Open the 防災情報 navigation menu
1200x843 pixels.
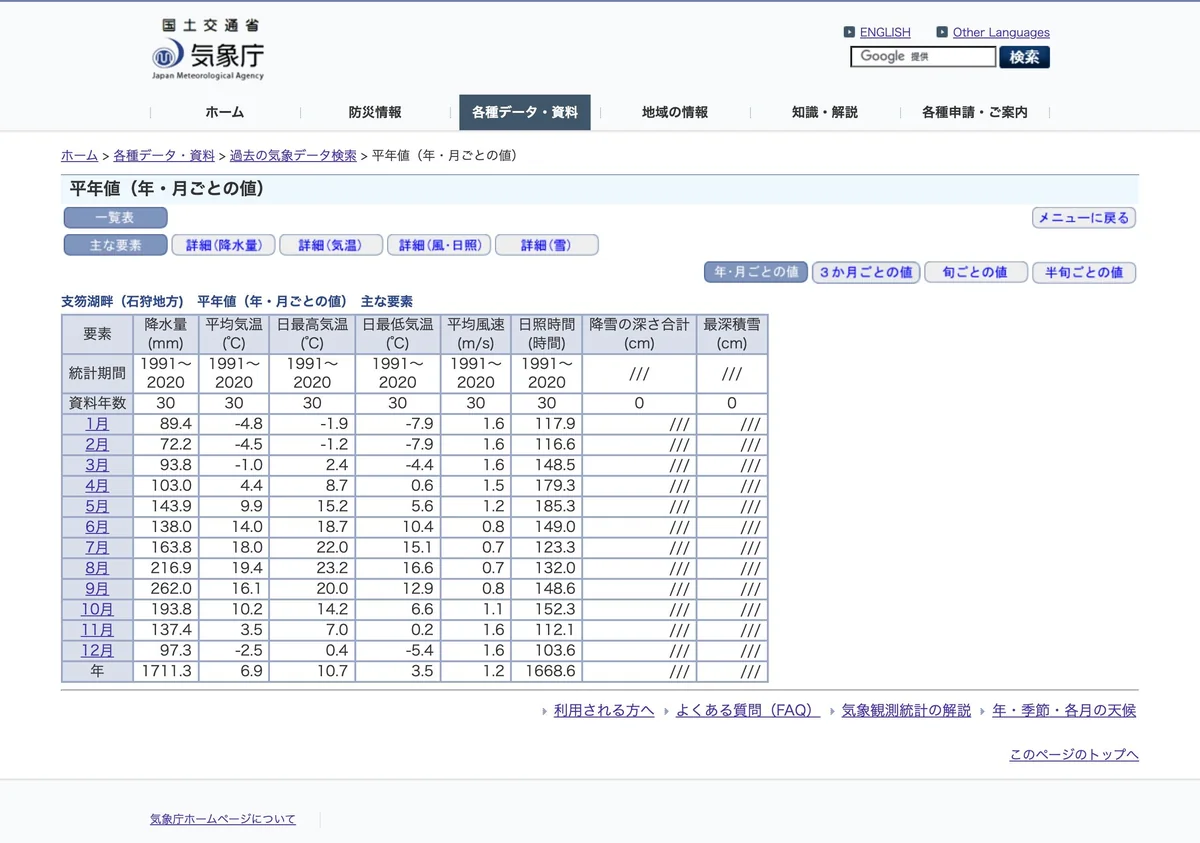tap(375, 112)
